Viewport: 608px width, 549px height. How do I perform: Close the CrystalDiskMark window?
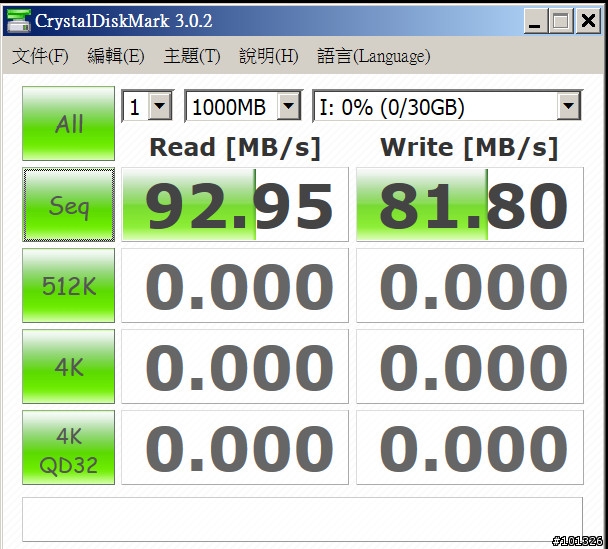tap(588, 21)
